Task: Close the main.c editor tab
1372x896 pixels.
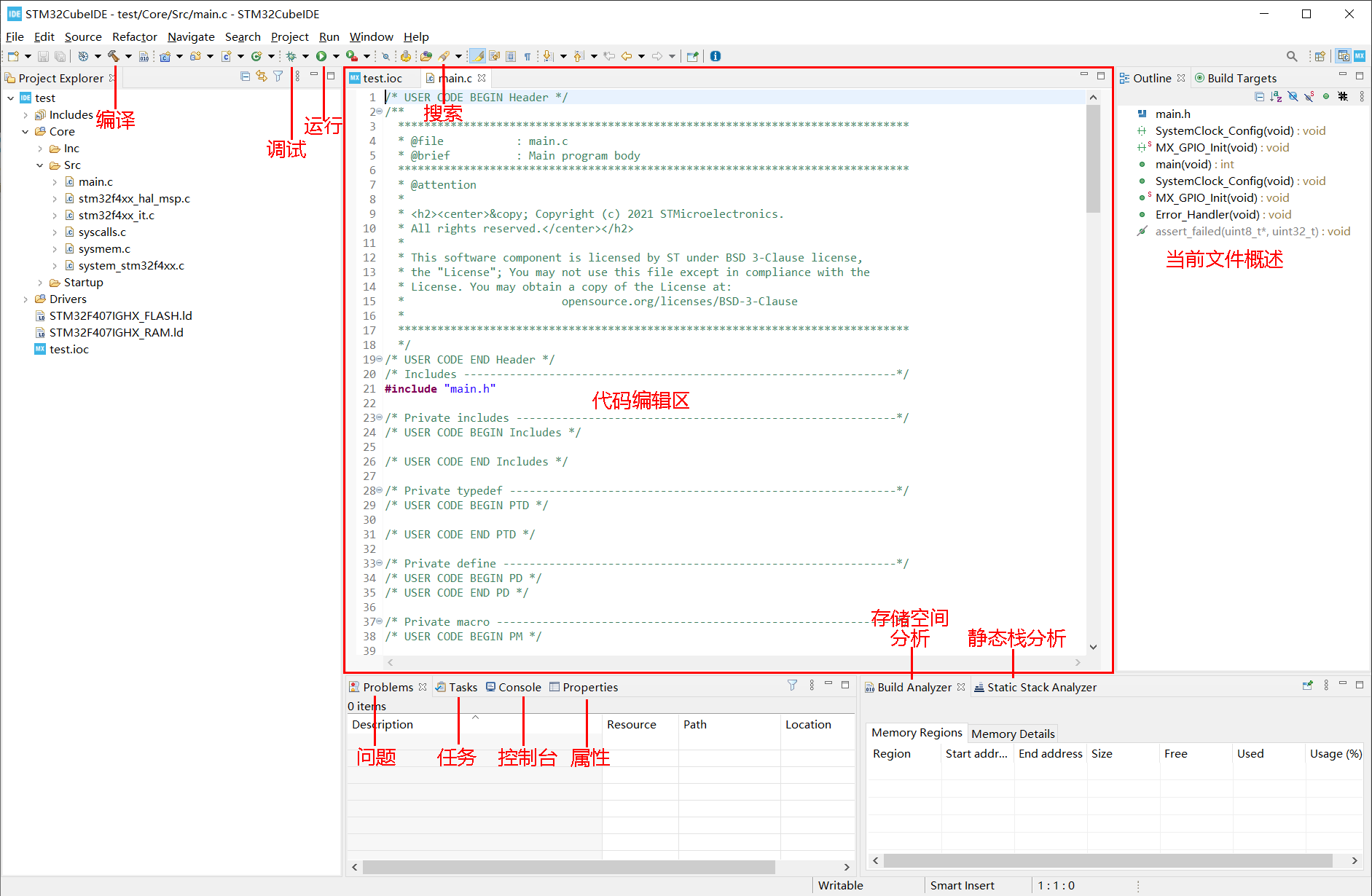Action: click(x=482, y=78)
